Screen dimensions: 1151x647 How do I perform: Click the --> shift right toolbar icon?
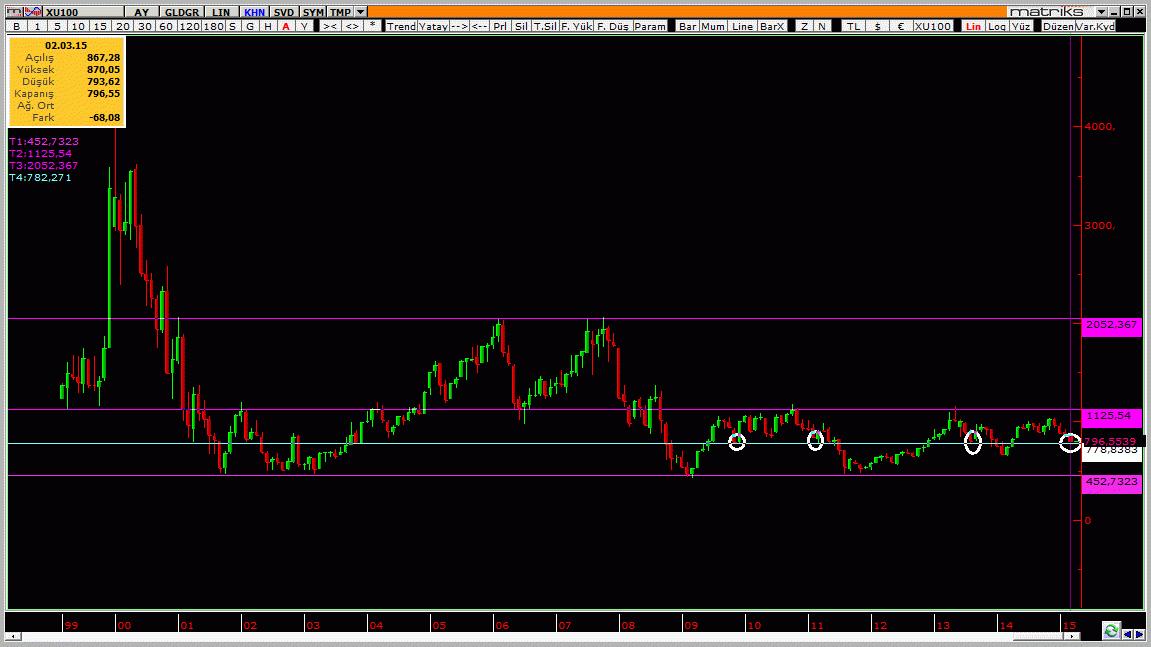coord(459,26)
